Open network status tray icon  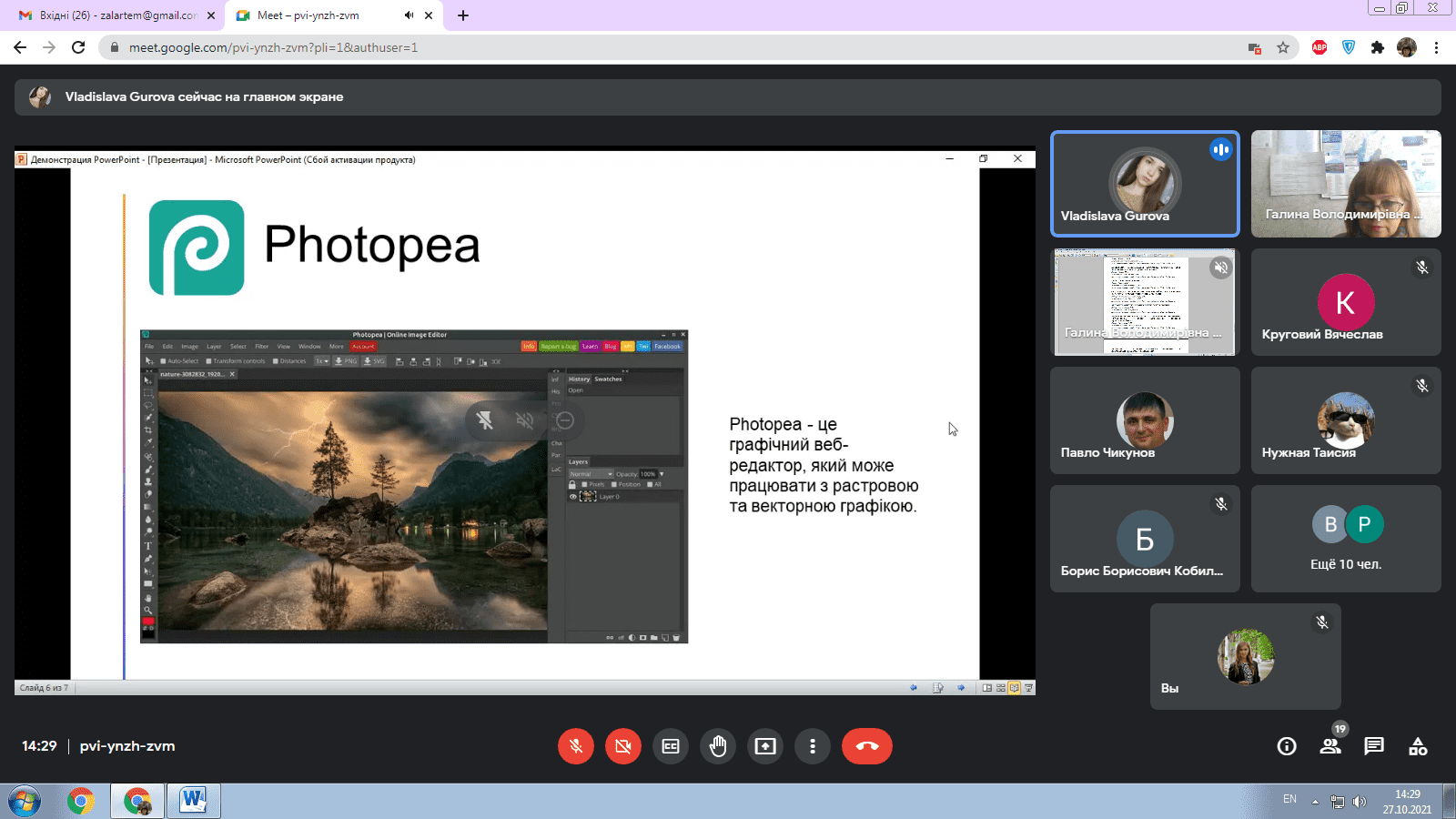(1338, 802)
